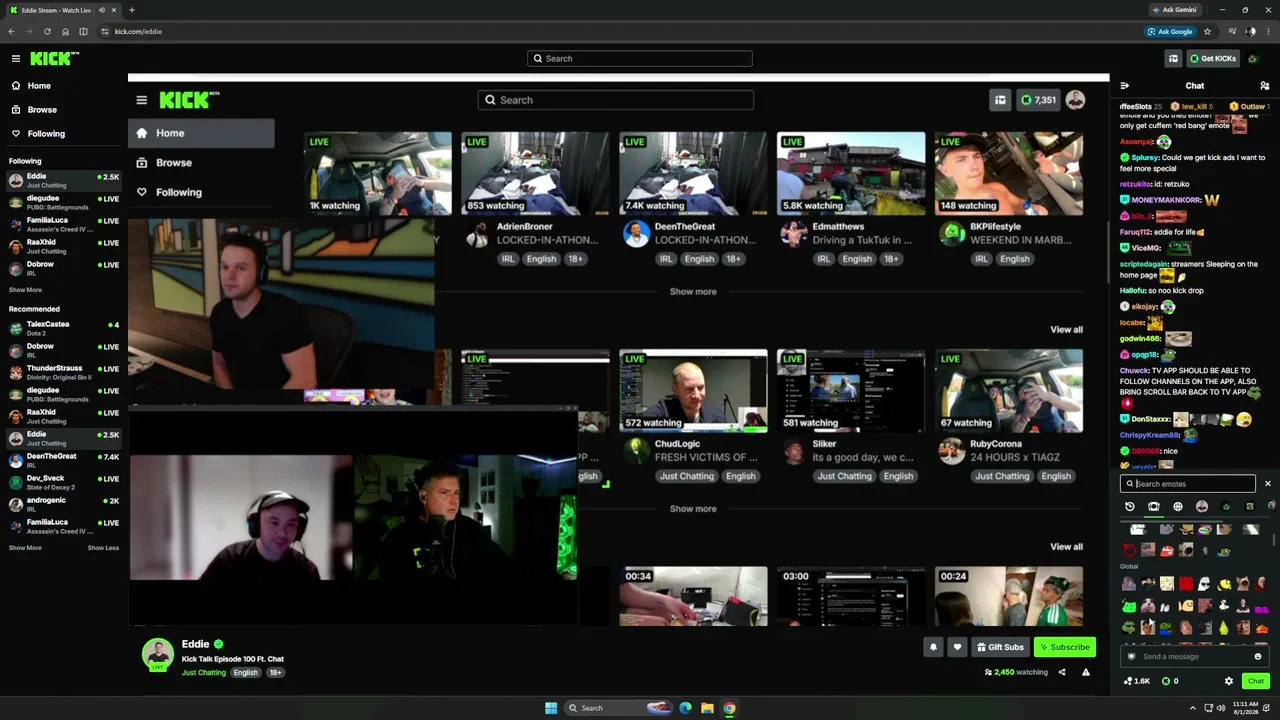
Task: Open the chat users list icon
Action: tap(1265, 86)
